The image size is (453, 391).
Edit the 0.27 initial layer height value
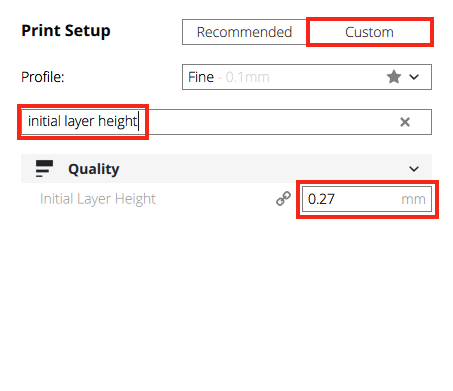point(367,199)
